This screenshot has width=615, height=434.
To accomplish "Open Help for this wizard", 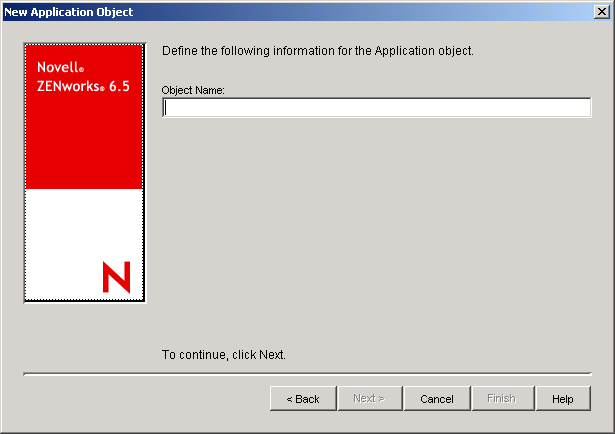I will pos(563,399).
